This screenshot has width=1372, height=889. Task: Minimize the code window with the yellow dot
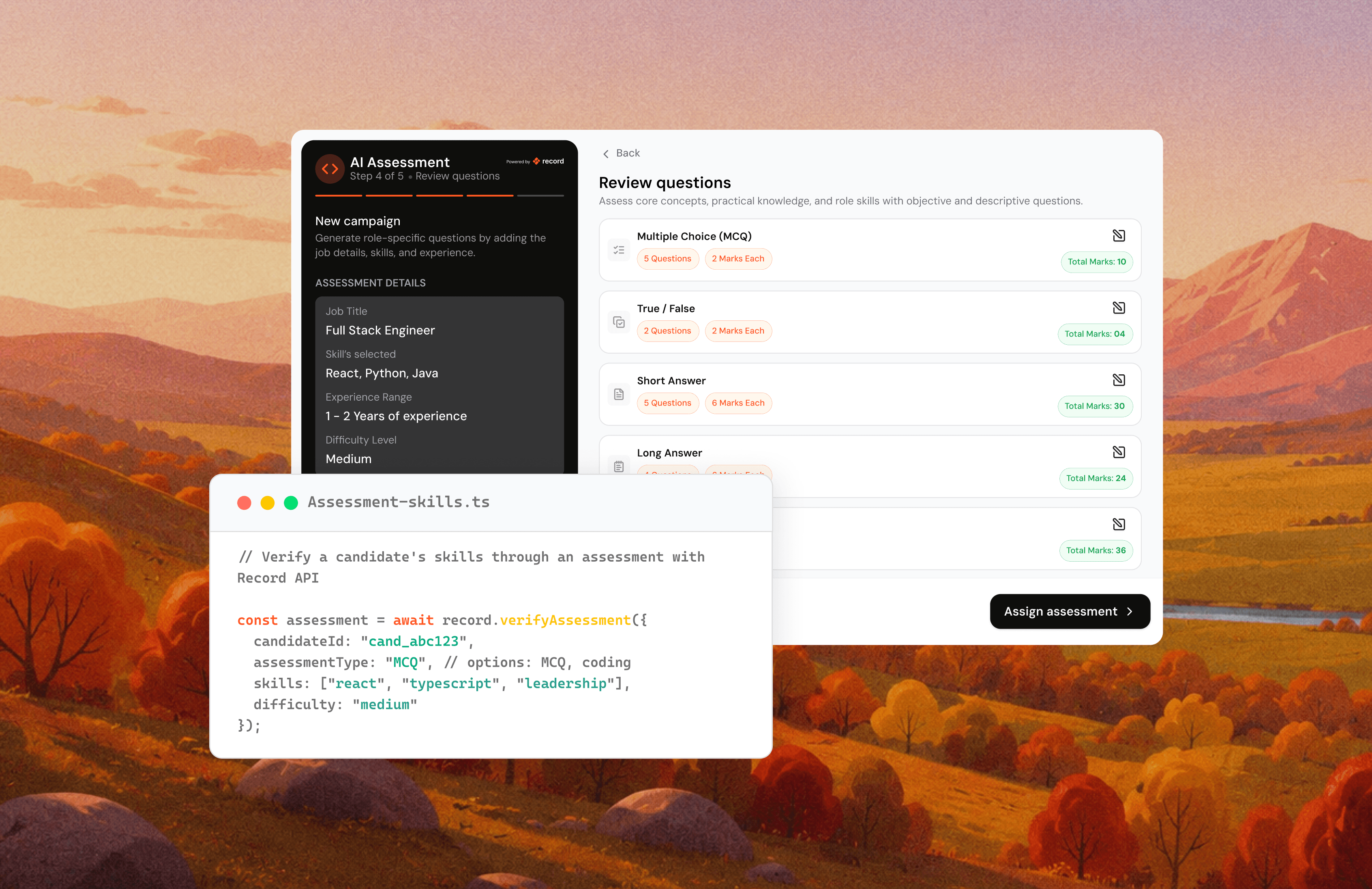(x=268, y=503)
